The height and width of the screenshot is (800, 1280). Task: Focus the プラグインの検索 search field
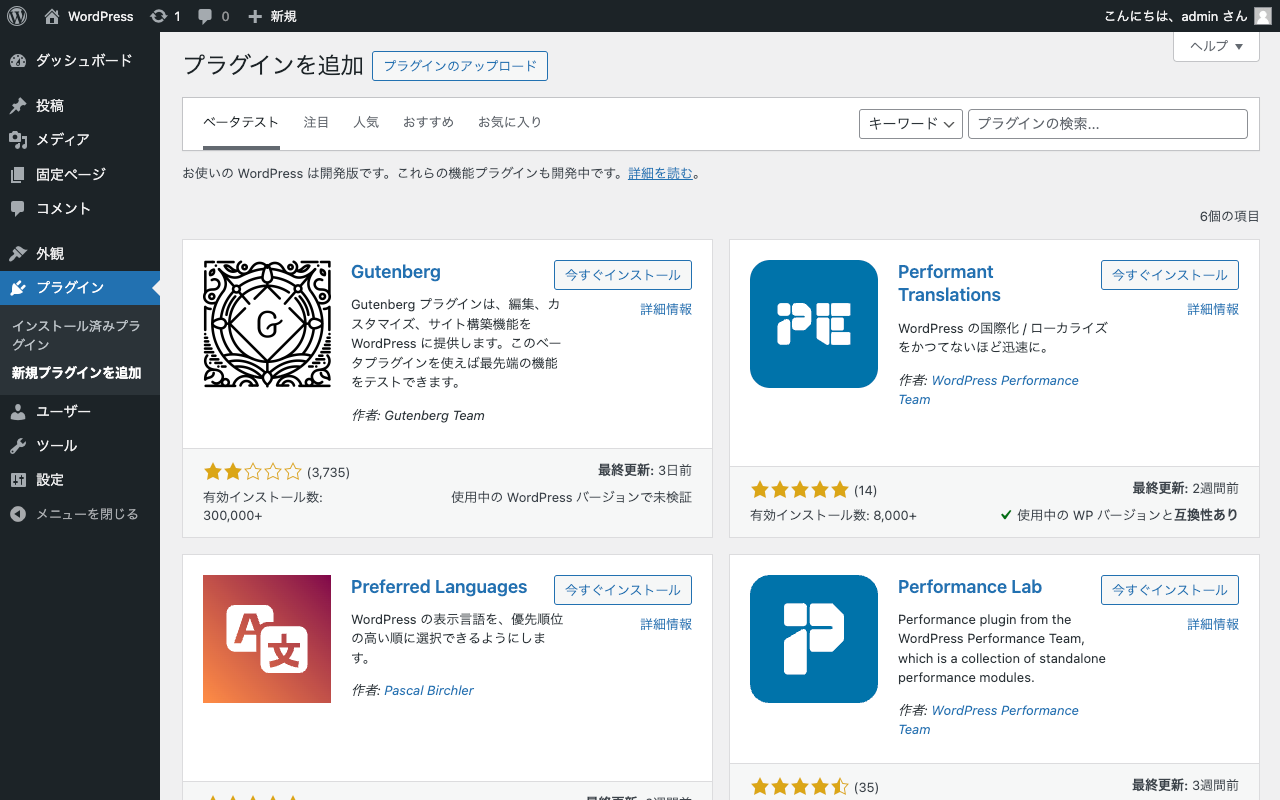tap(1108, 124)
